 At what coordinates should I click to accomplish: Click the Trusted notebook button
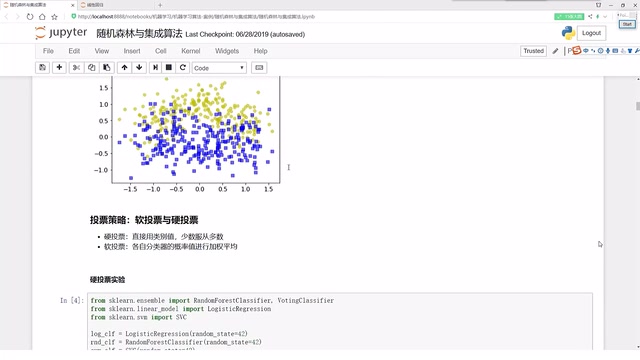[x=533, y=51]
